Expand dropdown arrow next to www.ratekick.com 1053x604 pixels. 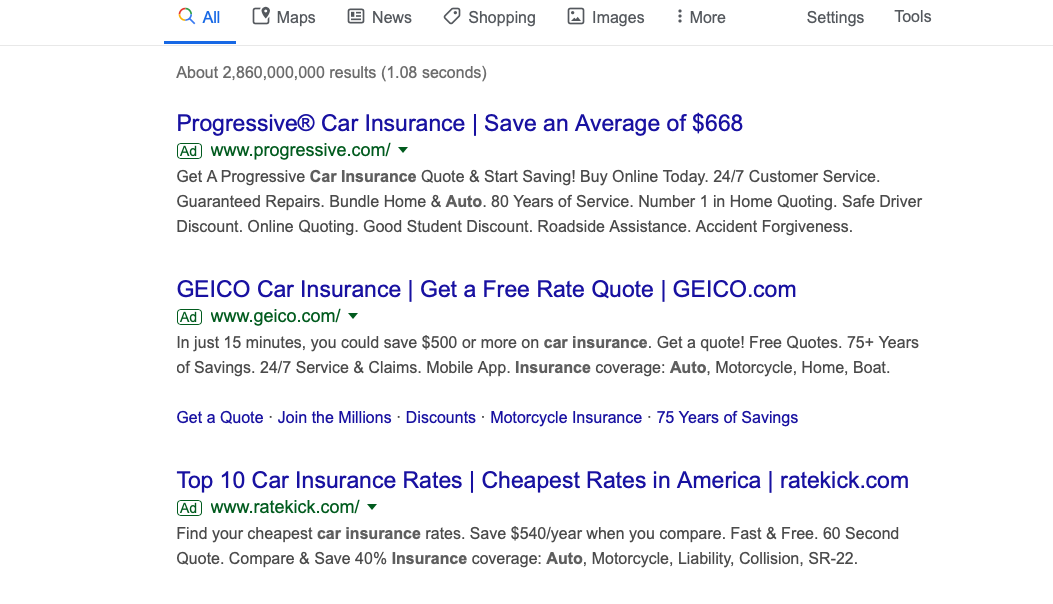[372, 507]
